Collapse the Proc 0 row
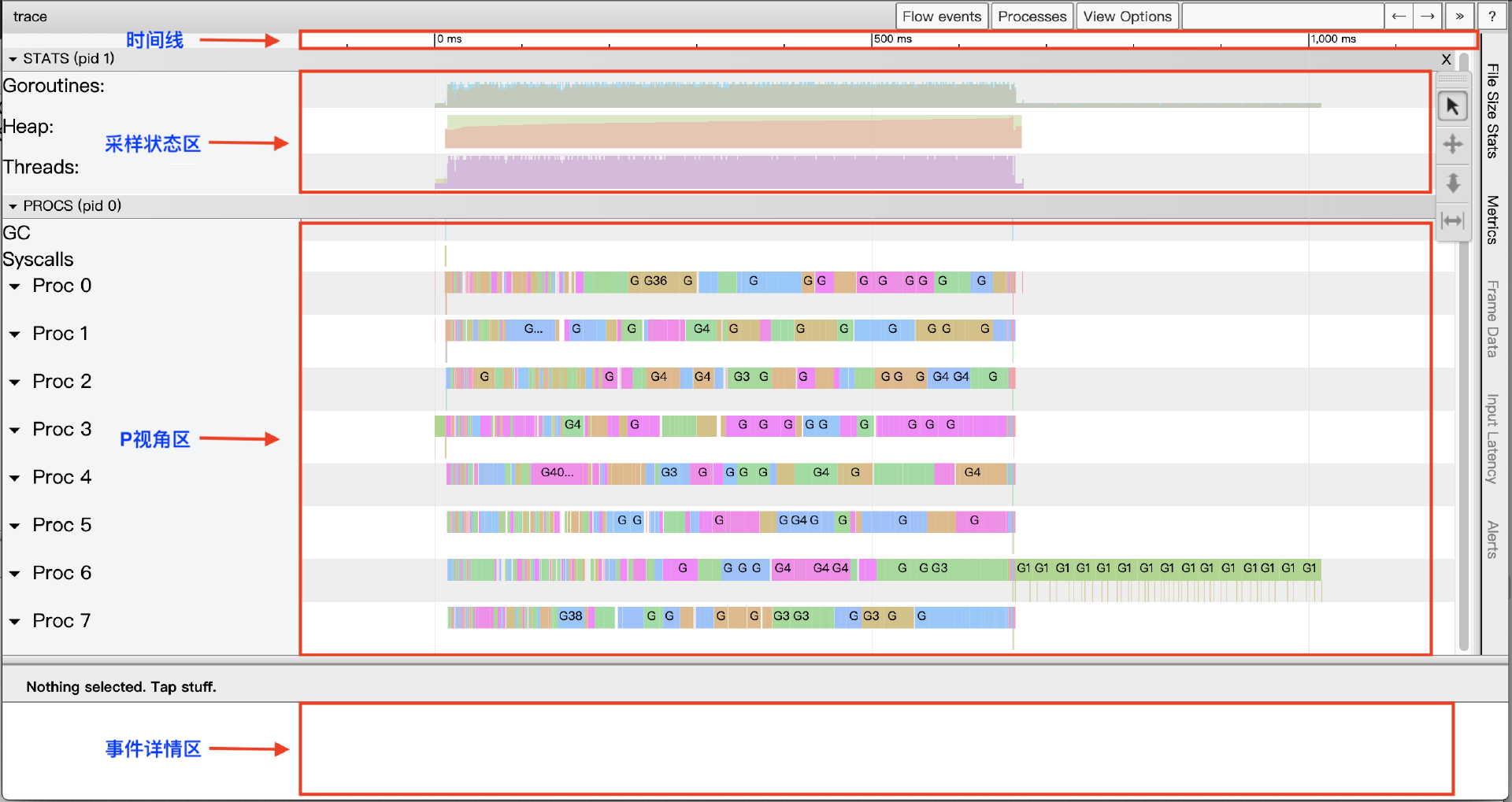 (15, 286)
